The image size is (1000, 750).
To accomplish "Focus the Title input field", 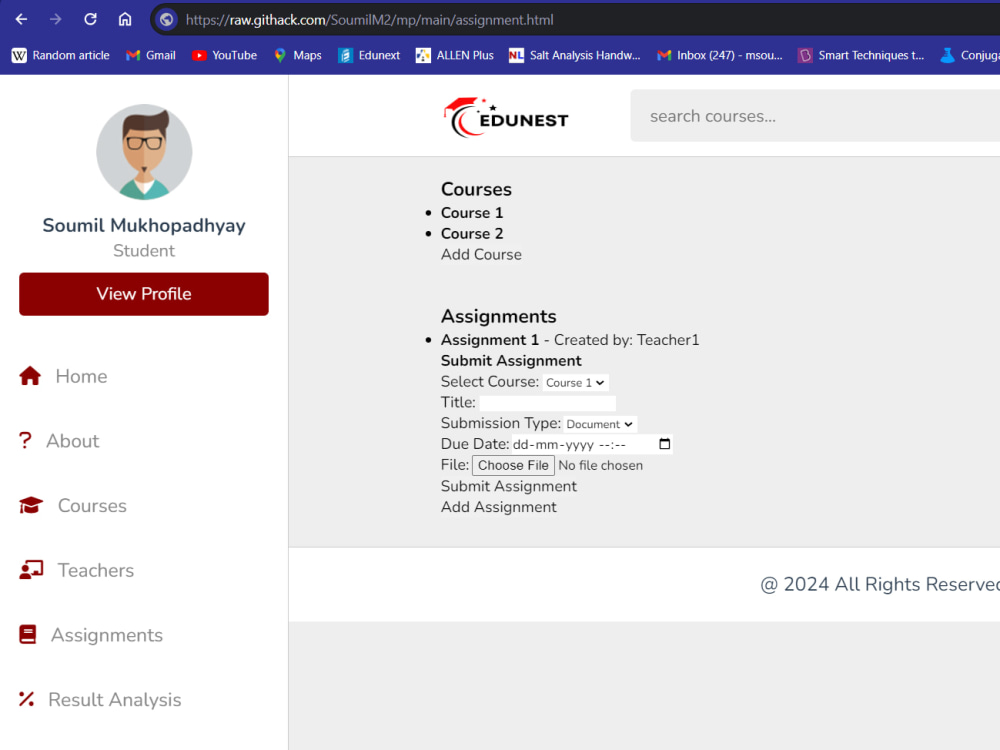I will coord(548,403).
